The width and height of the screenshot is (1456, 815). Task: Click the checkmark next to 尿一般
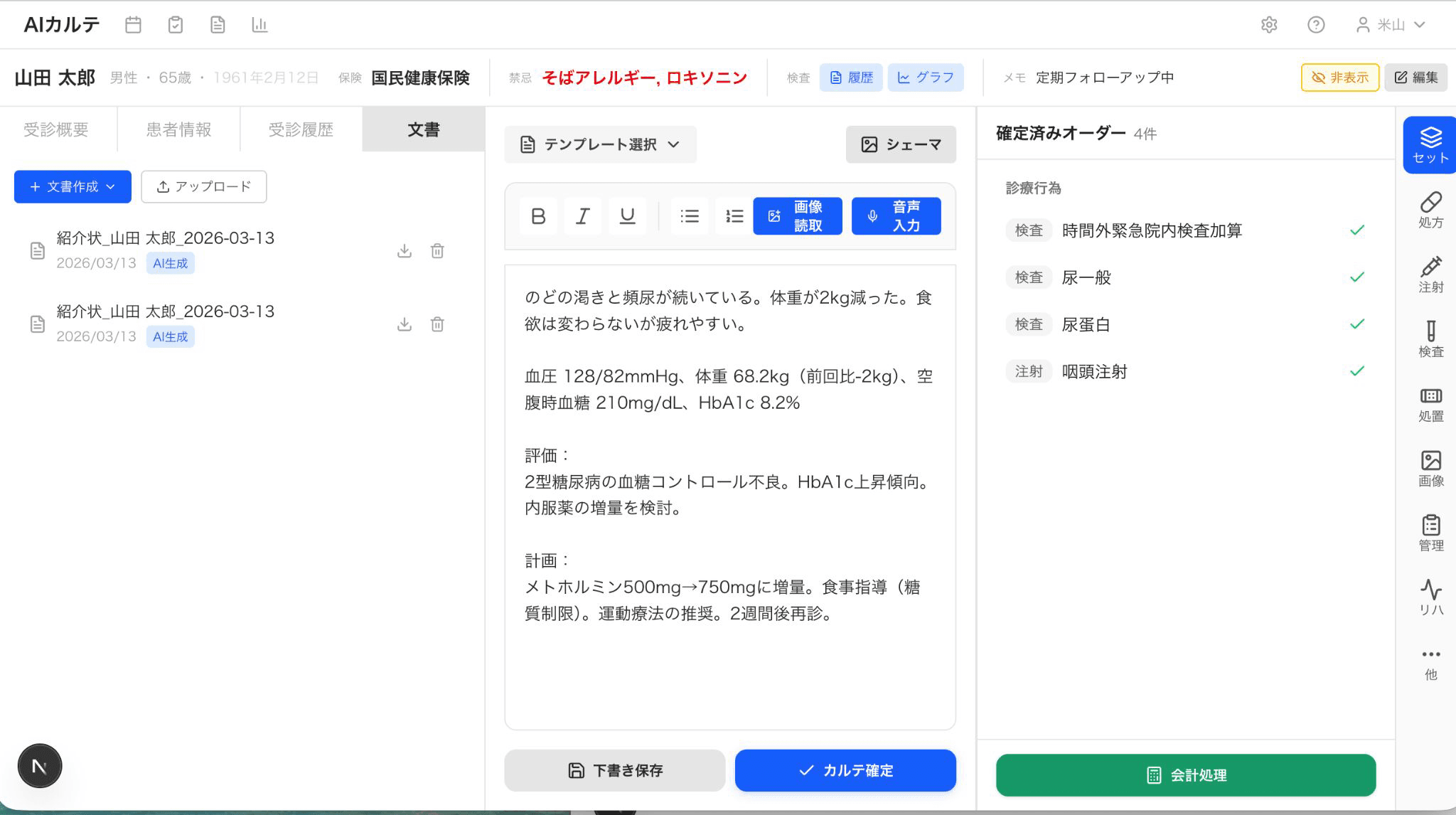click(x=1357, y=277)
